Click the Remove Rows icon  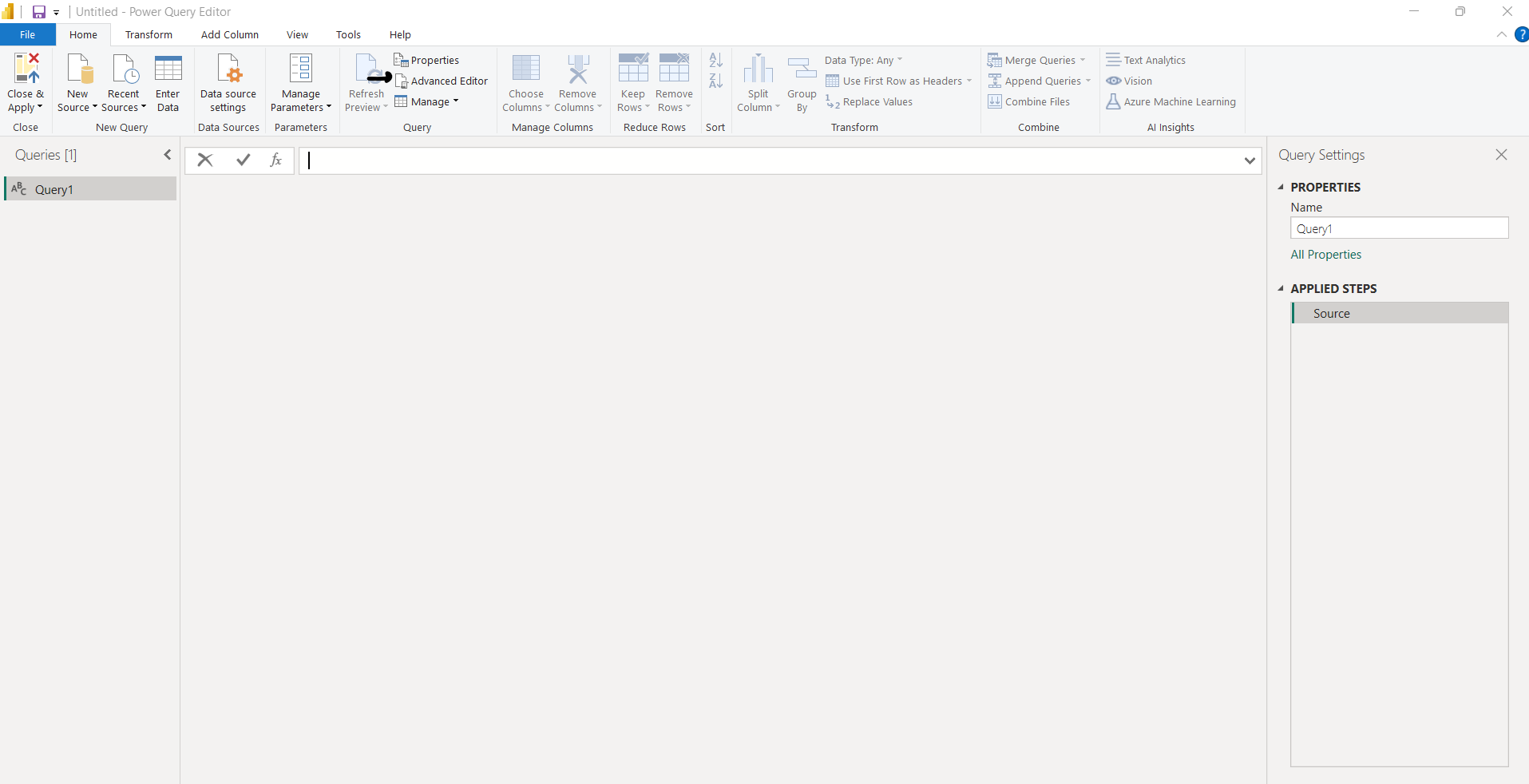pyautogui.click(x=675, y=69)
